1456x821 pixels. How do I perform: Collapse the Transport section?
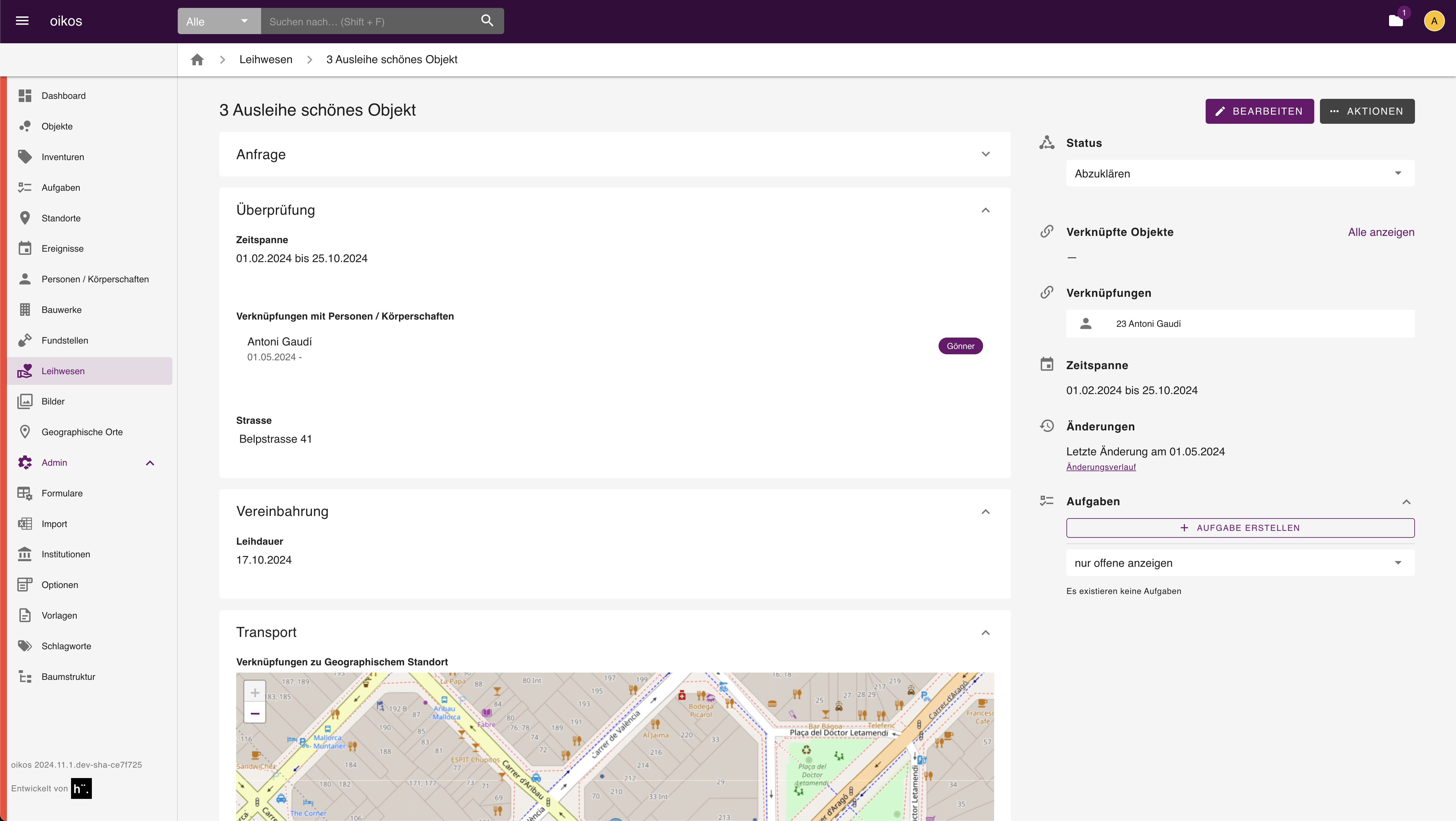(986, 632)
